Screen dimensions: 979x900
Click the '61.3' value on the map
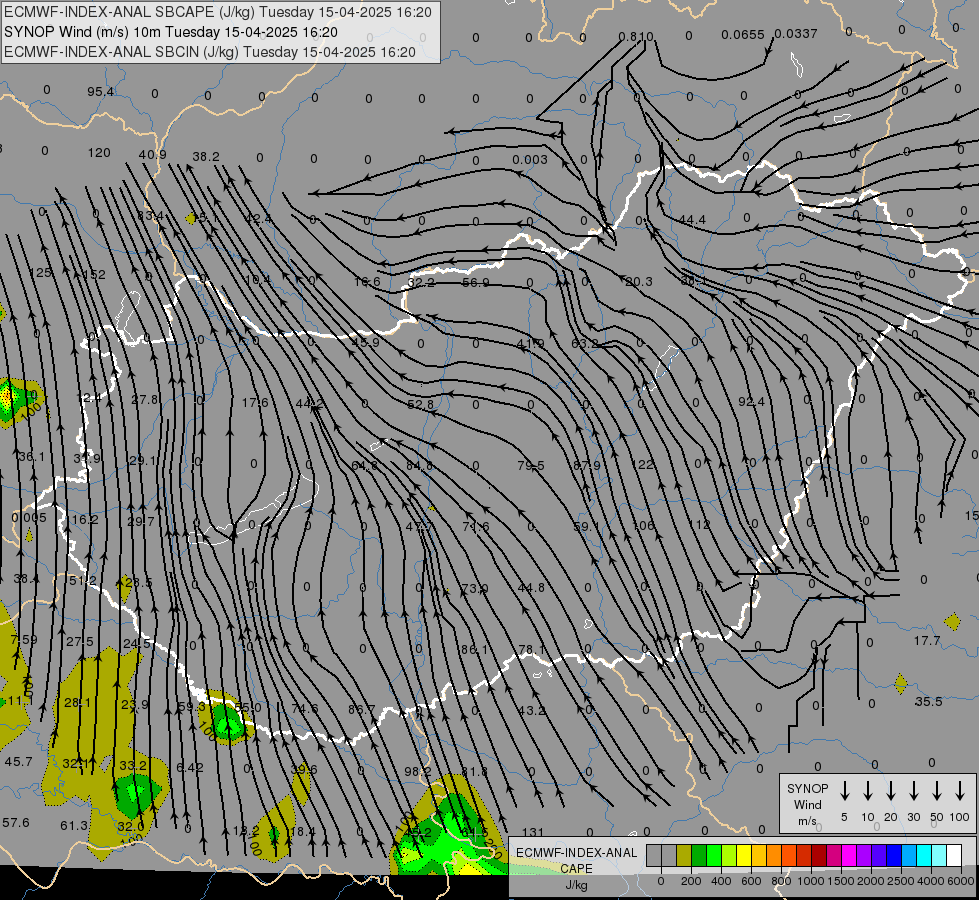click(x=74, y=825)
